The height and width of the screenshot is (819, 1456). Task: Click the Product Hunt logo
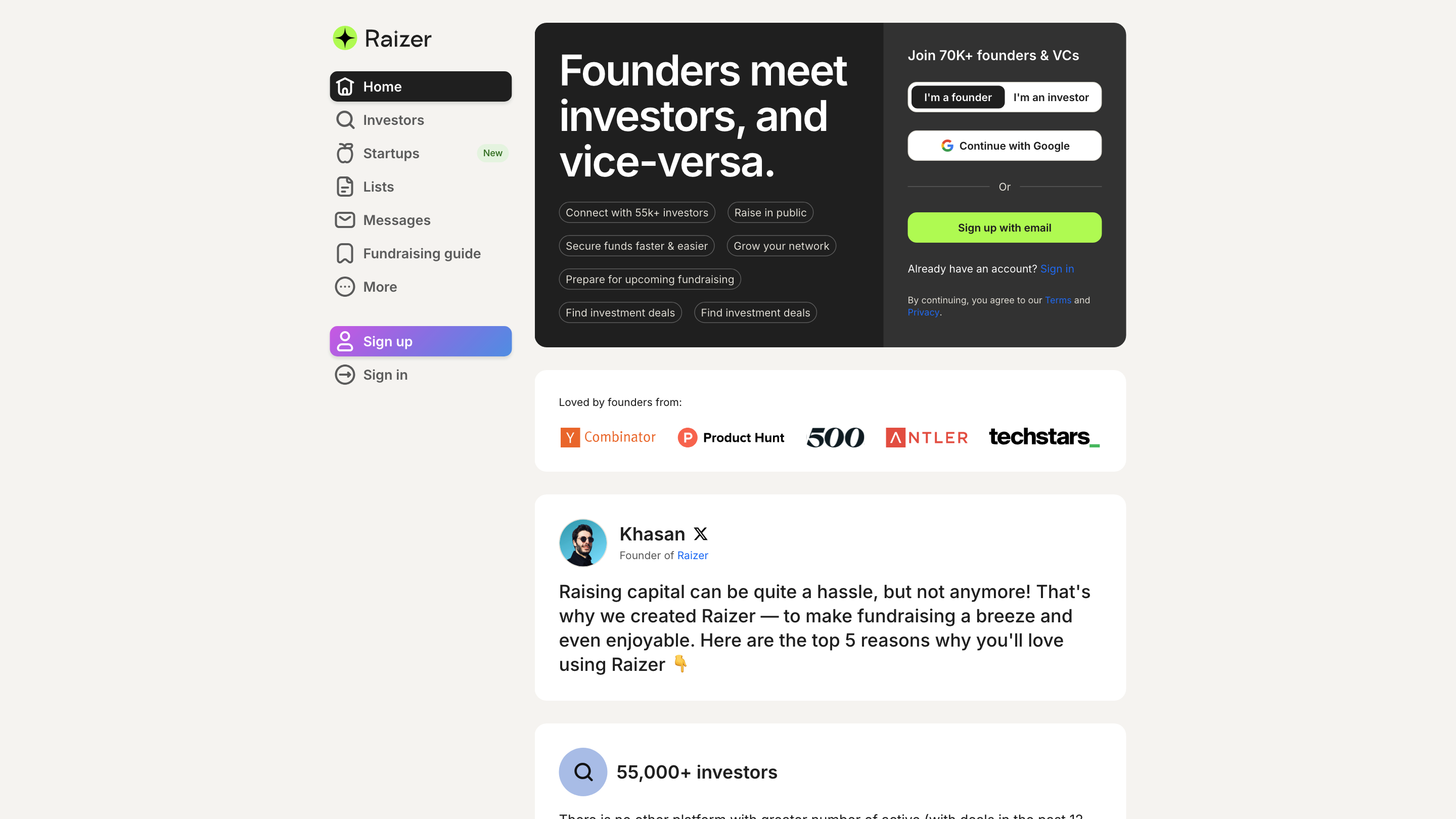(731, 437)
